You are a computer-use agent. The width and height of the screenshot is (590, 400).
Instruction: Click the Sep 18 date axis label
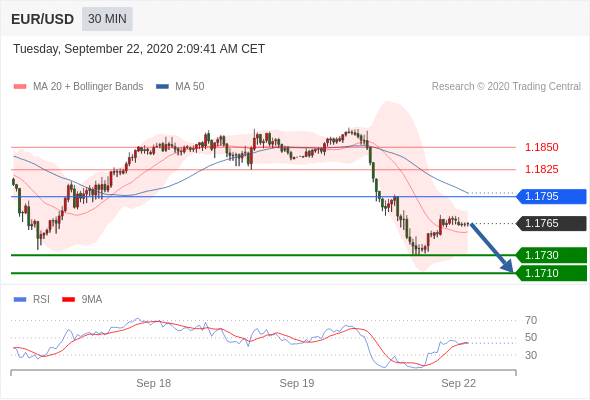point(154,383)
